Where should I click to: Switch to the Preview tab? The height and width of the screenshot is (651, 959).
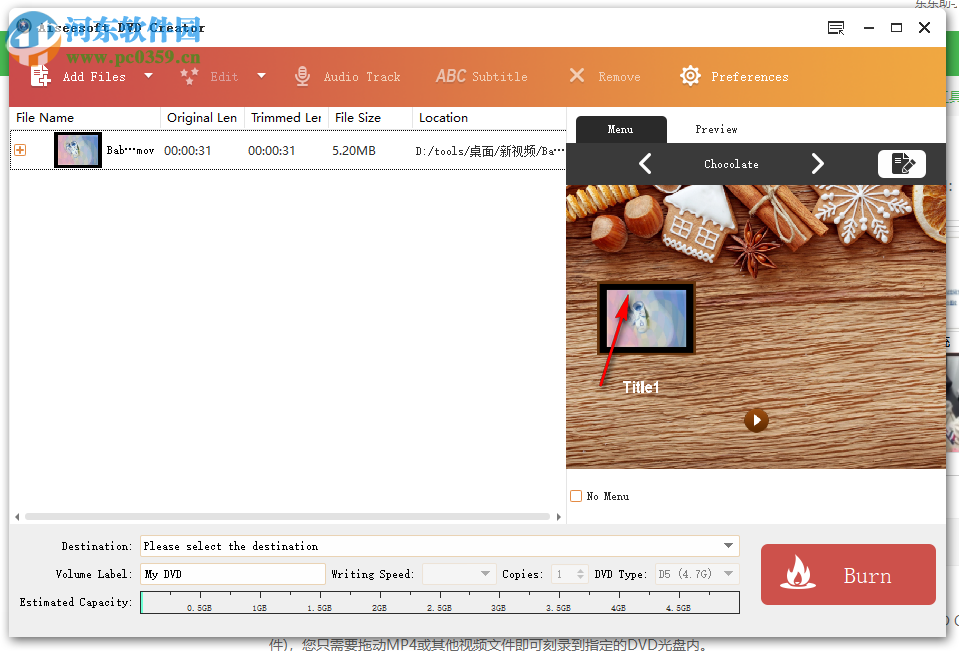click(716, 129)
